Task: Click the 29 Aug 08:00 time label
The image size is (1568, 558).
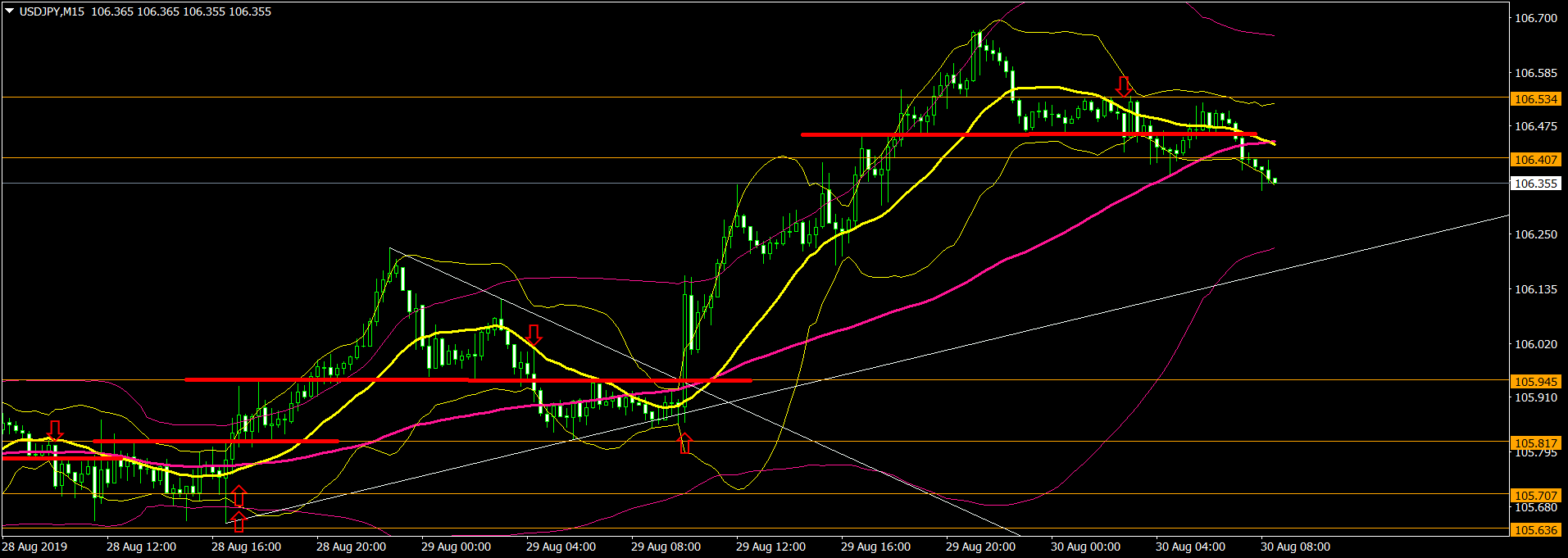Action: pos(666,547)
